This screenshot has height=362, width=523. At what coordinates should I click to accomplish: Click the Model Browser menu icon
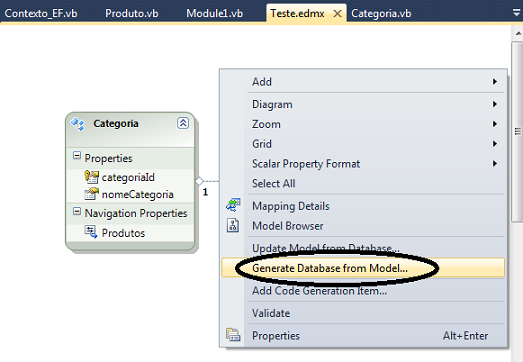click(x=233, y=225)
